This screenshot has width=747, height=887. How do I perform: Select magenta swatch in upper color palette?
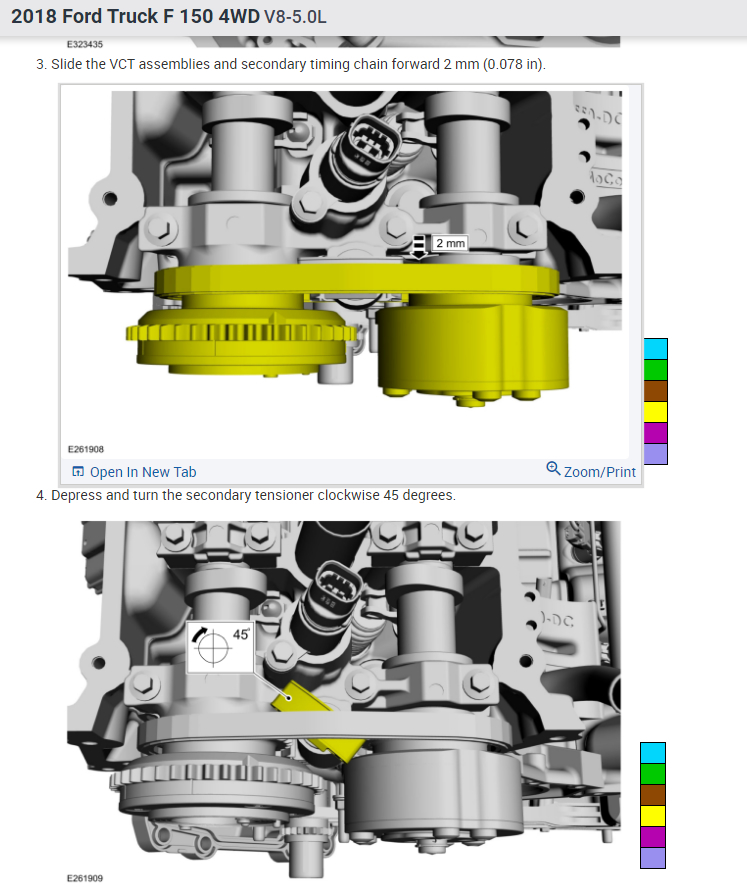(x=655, y=433)
